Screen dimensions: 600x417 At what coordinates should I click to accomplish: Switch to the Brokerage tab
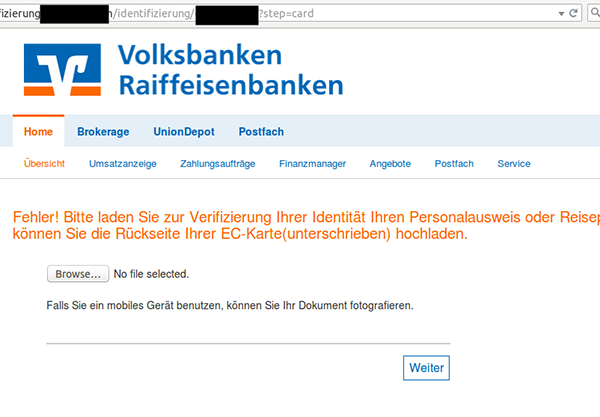pyautogui.click(x=103, y=132)
